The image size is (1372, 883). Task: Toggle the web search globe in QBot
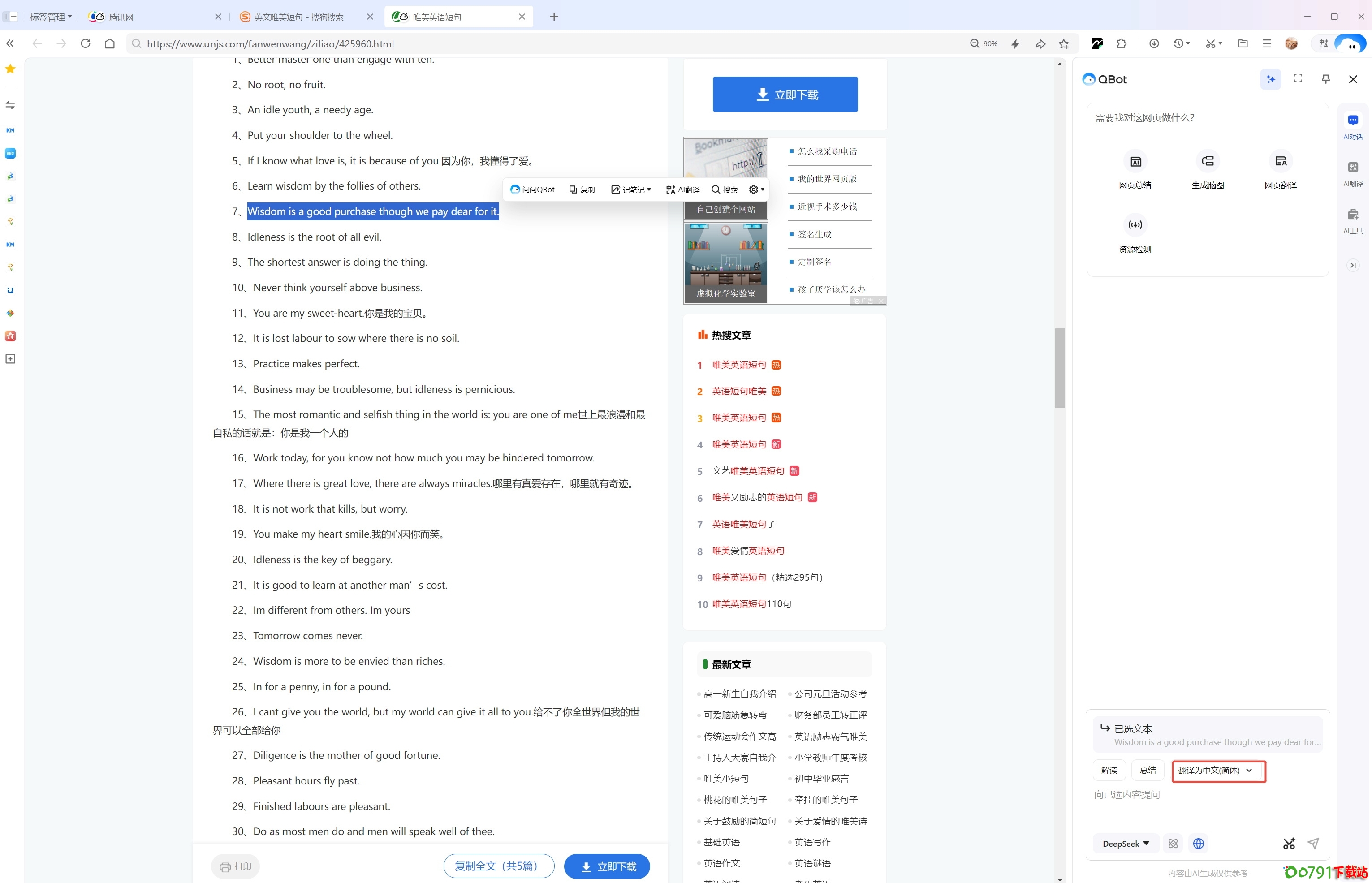click(x=1198, y=844)
